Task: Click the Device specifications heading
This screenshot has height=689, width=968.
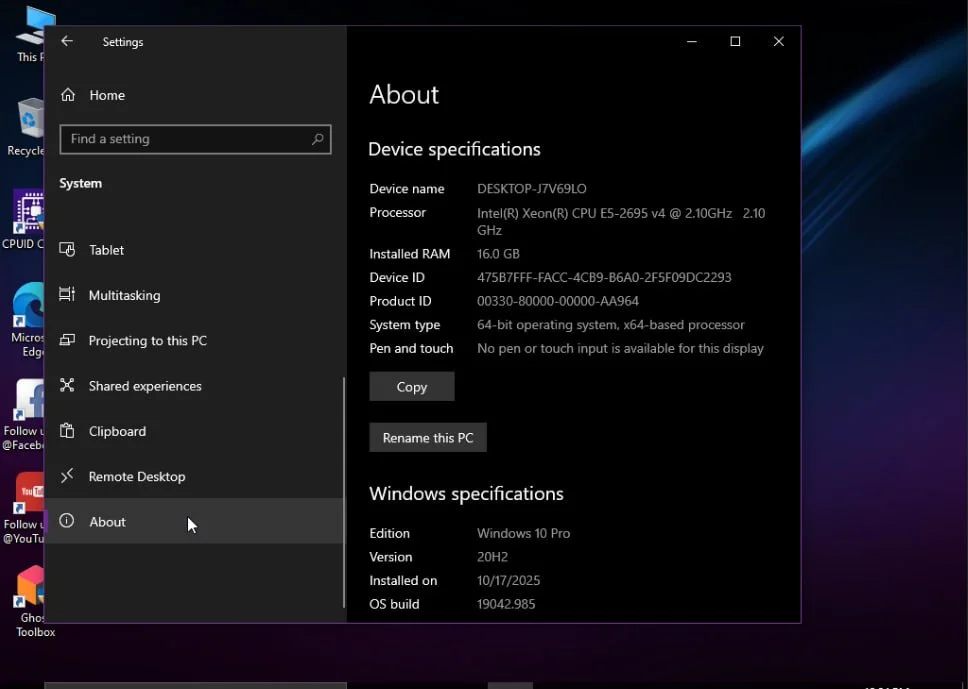Action: click(x=454, y=149)
